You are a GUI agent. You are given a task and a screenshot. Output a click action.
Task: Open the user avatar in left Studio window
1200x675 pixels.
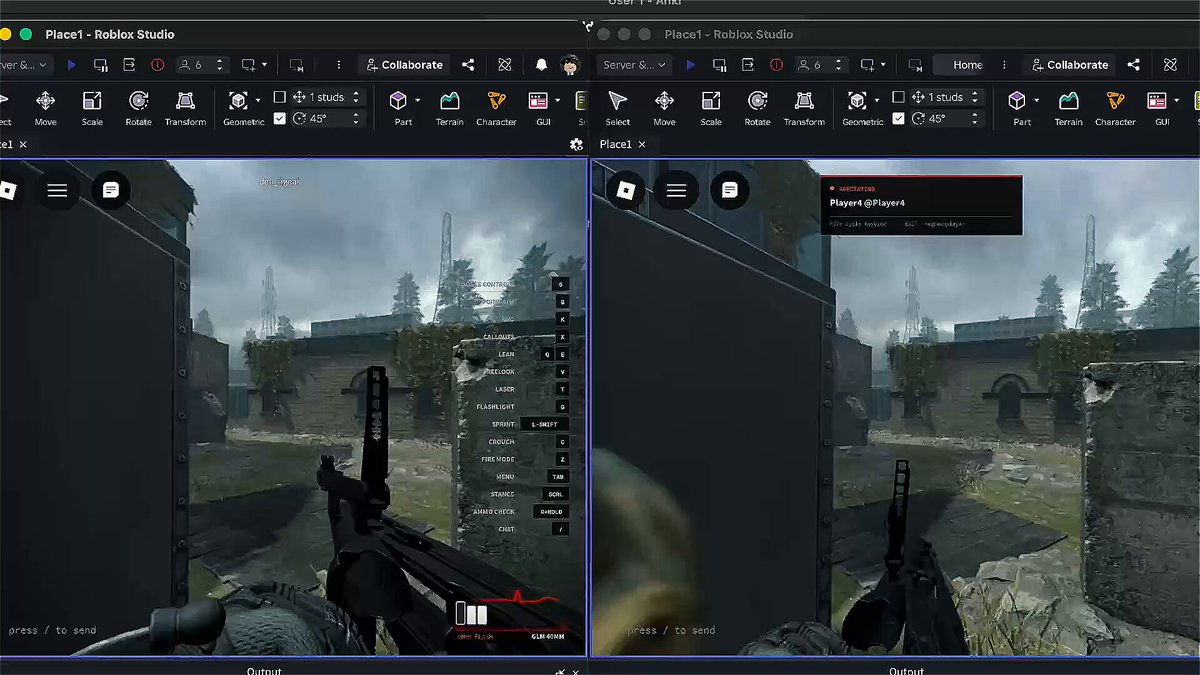[x=570, y=65]
